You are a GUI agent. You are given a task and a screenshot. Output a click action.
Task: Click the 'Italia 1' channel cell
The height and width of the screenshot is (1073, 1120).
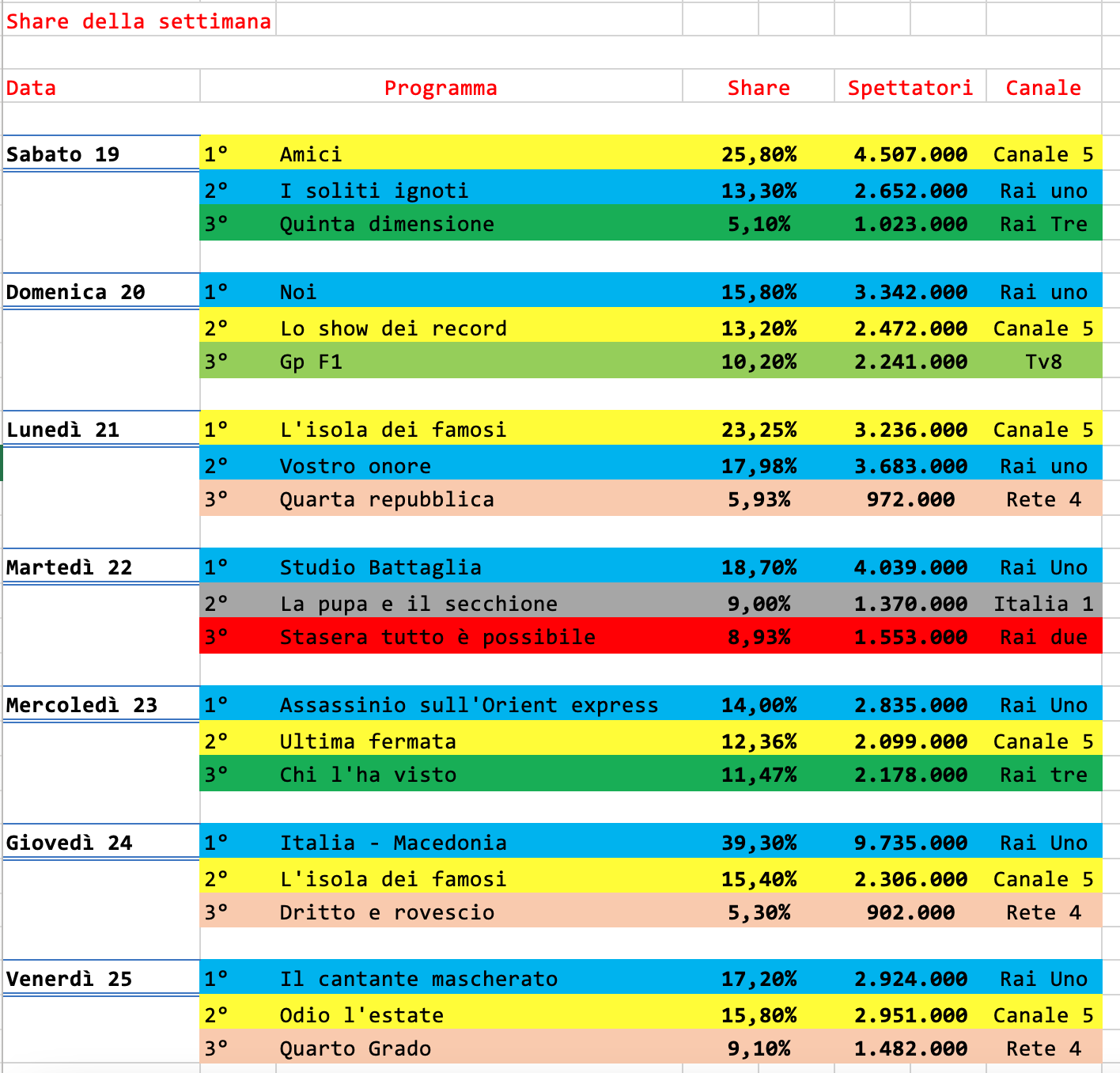click(x=1042, y=604)
